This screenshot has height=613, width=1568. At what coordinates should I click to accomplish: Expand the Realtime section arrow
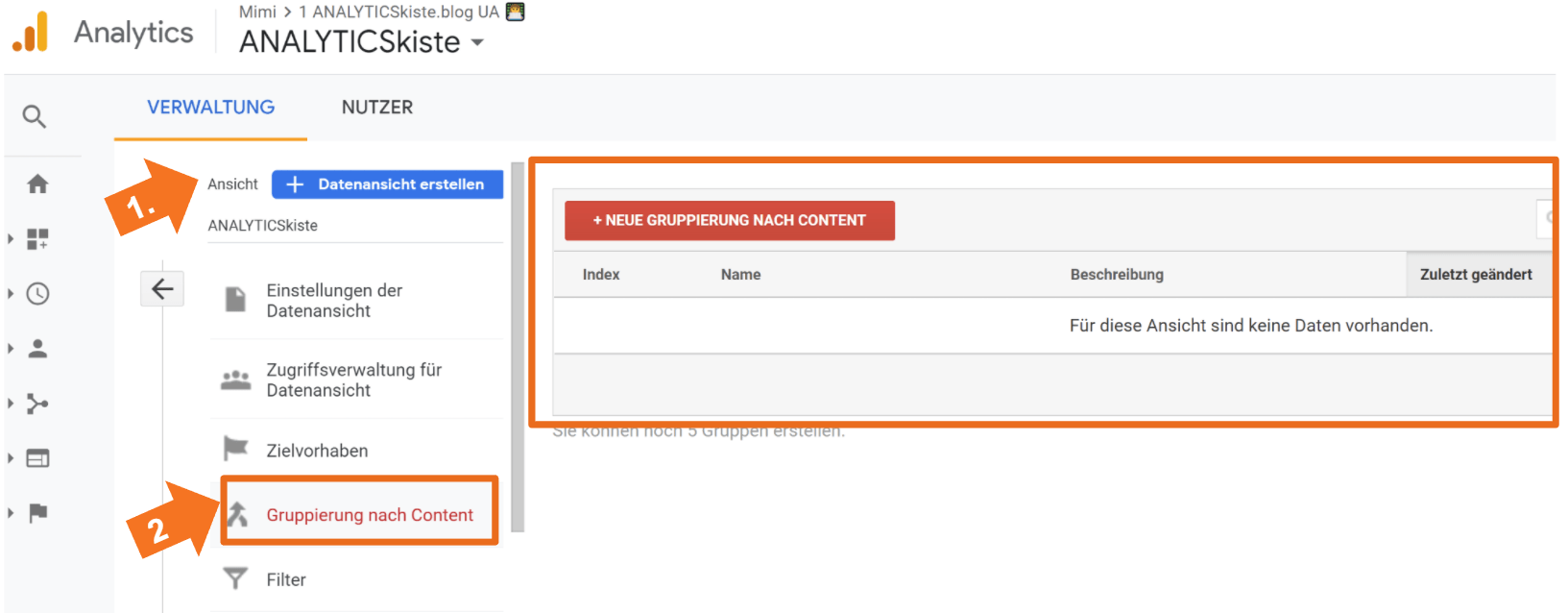tap(11, 293)
